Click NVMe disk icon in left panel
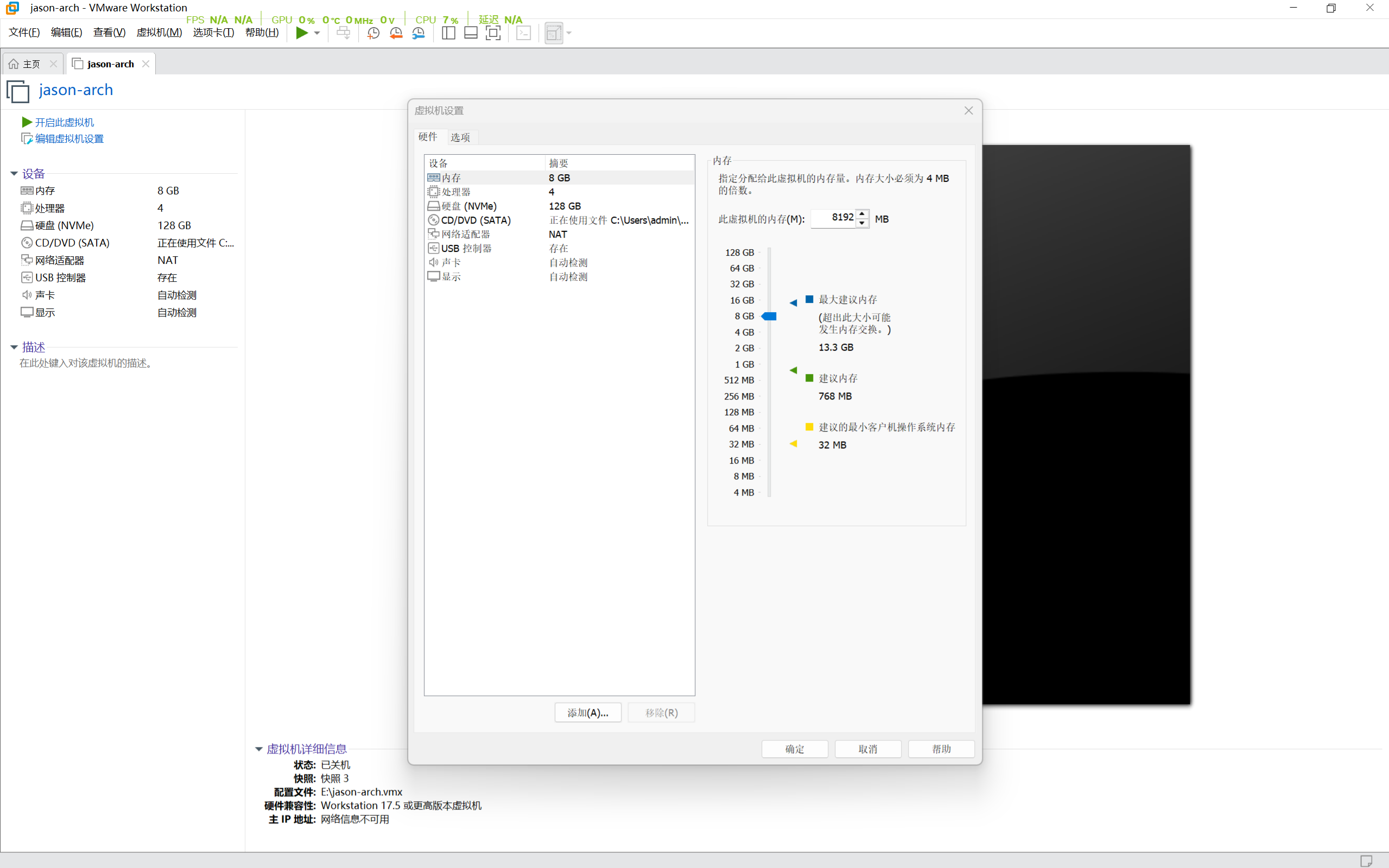The height and width of the screenshot is (868, 1389). [27, 226]
